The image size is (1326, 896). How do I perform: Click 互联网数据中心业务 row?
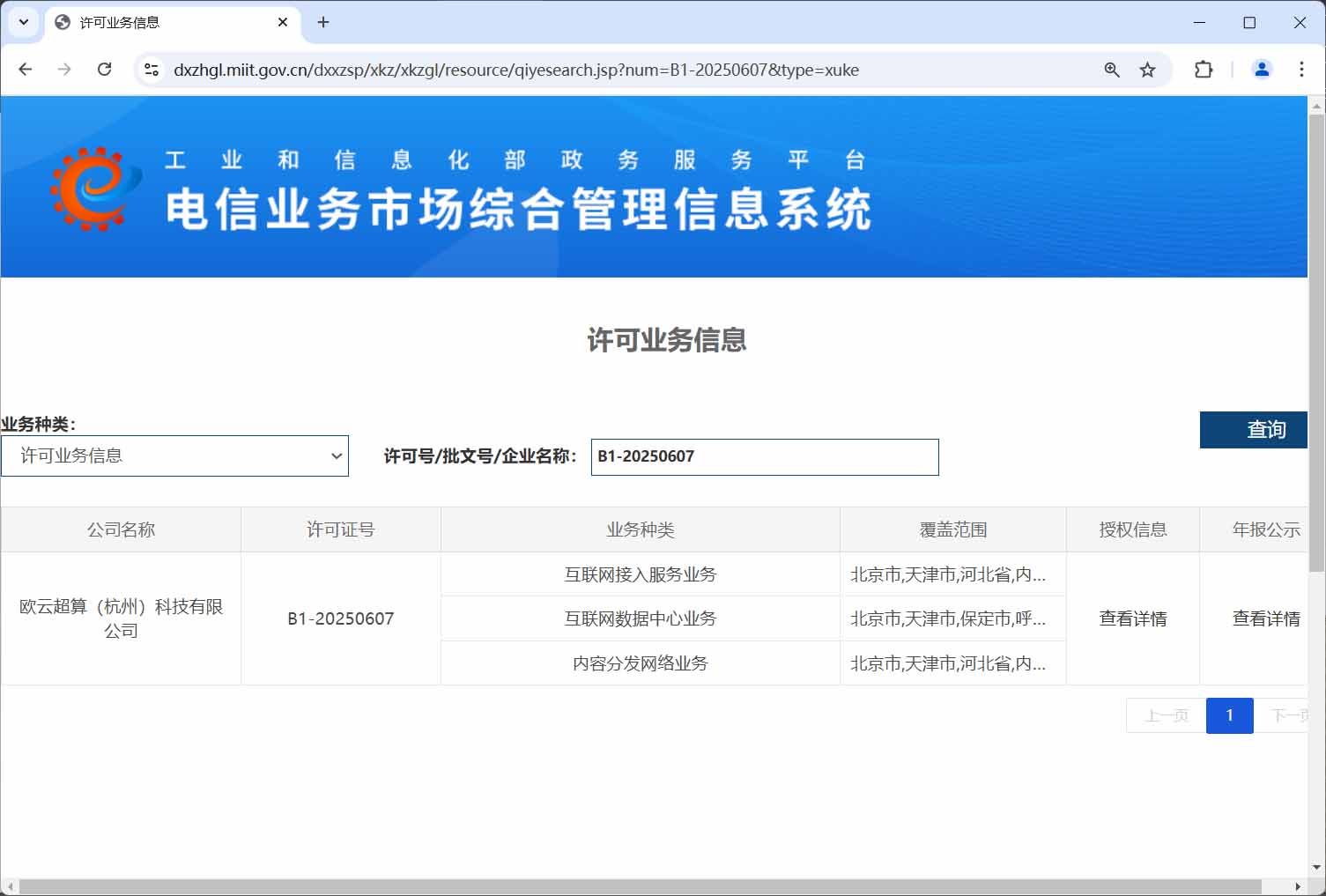(641, 618)
